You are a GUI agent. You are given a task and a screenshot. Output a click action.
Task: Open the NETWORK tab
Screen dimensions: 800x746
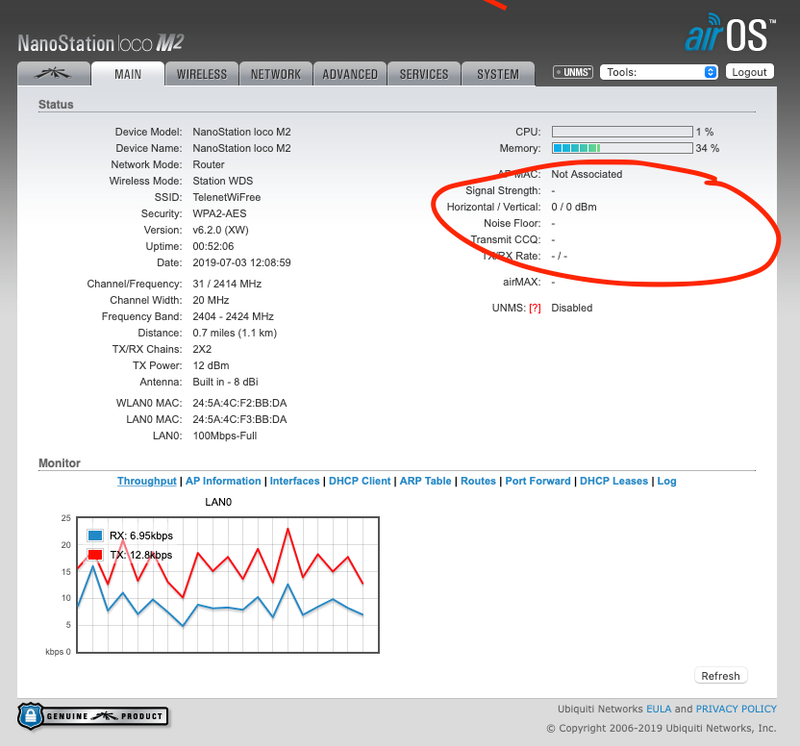276,74
